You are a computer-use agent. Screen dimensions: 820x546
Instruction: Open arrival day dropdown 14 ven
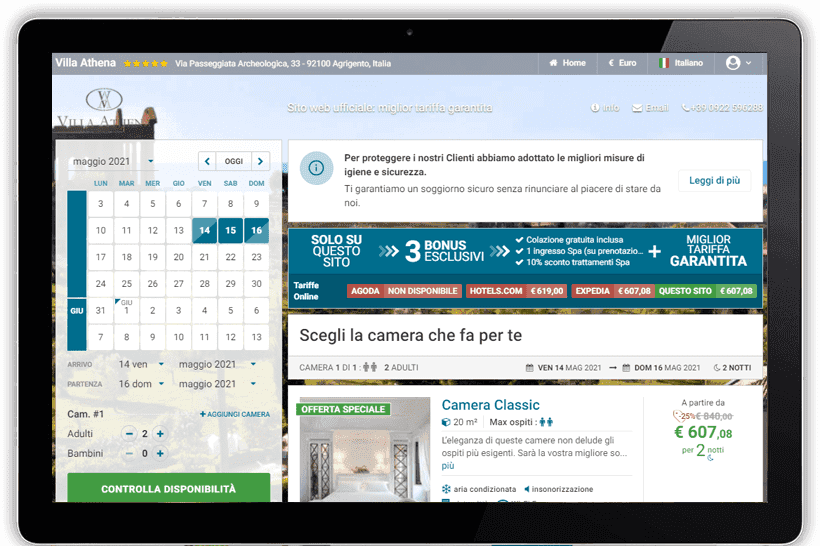pos(141,364)
